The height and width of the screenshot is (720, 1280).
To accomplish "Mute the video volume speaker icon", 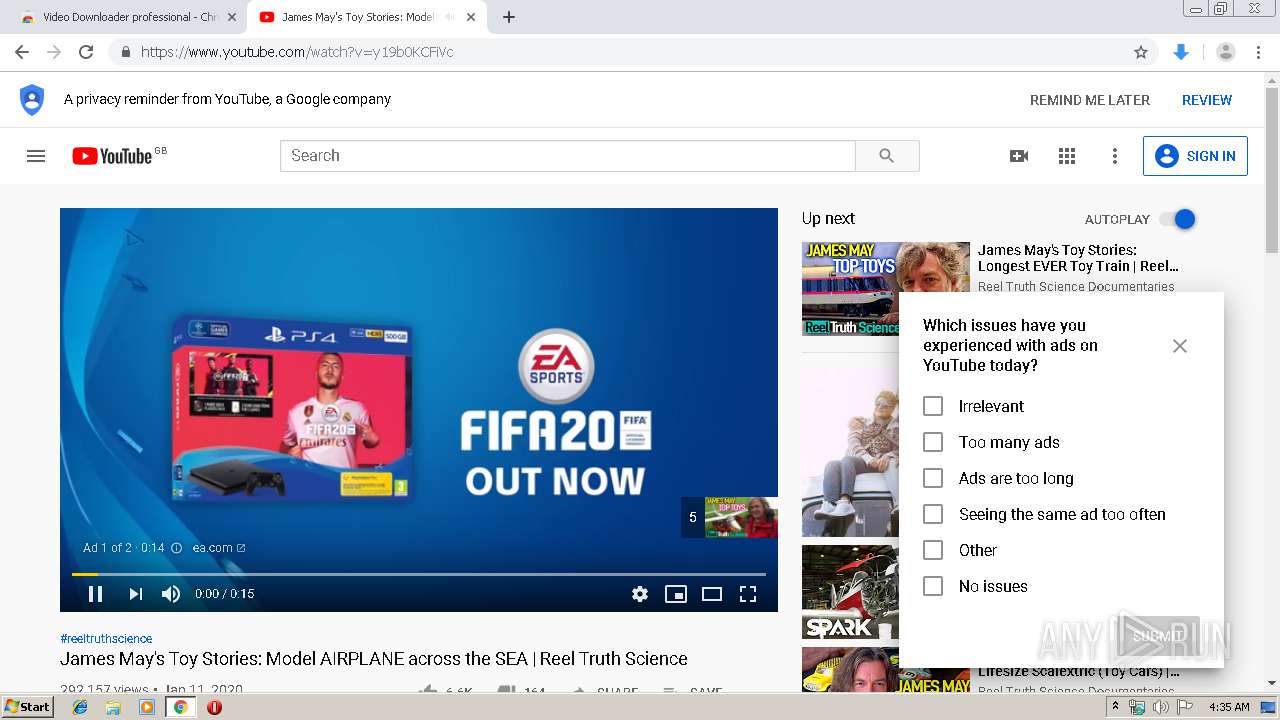I will point(171,594).
